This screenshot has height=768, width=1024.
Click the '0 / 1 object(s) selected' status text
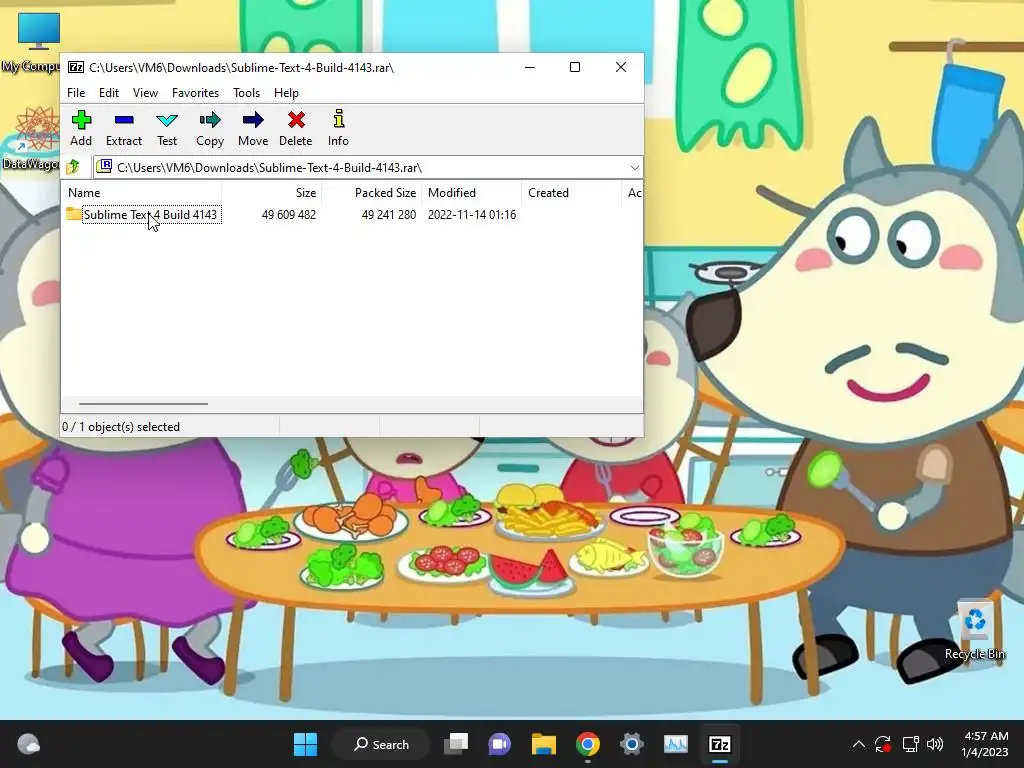[121, 426]
